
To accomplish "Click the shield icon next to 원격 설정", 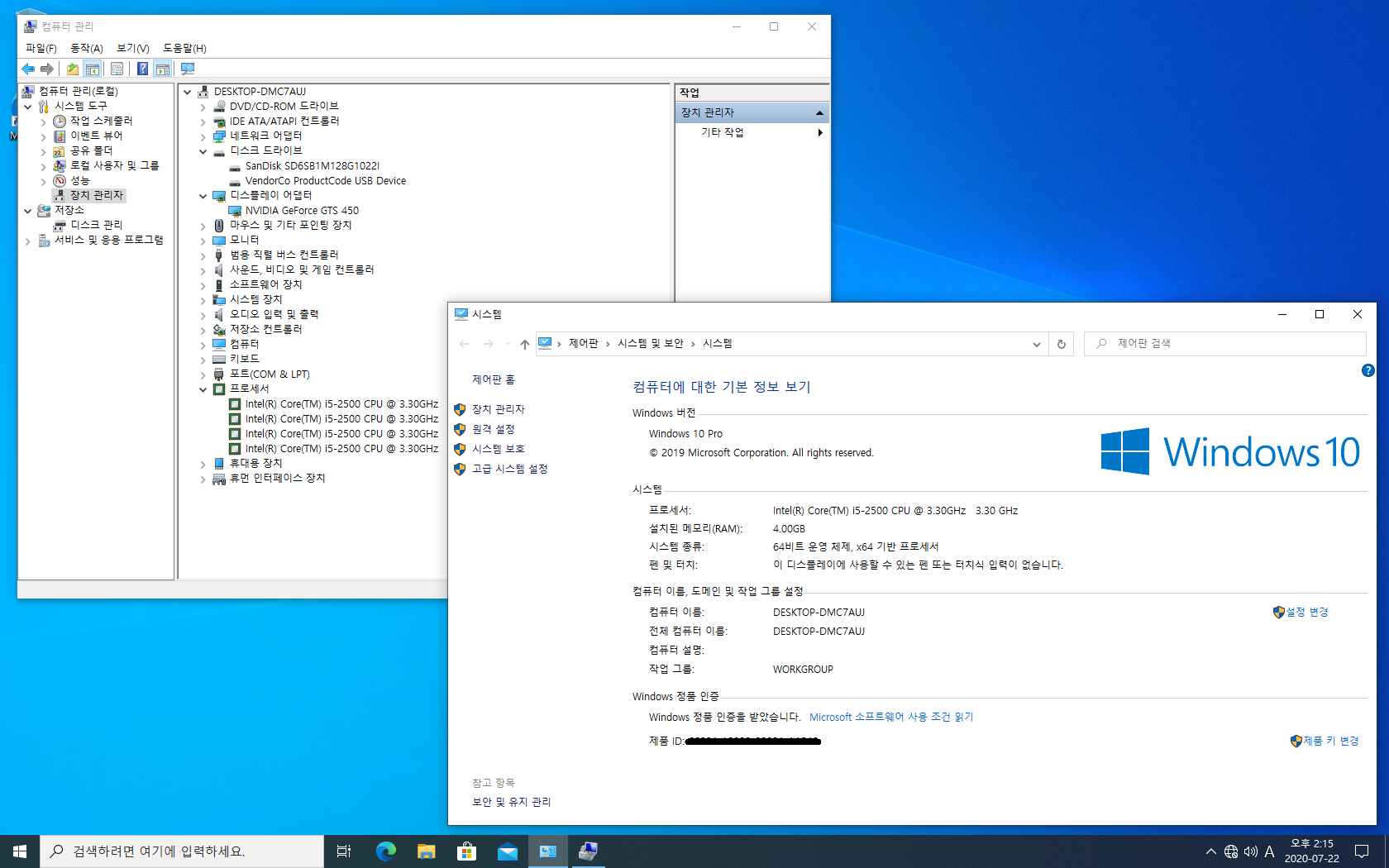I will [x=460, y=429].
